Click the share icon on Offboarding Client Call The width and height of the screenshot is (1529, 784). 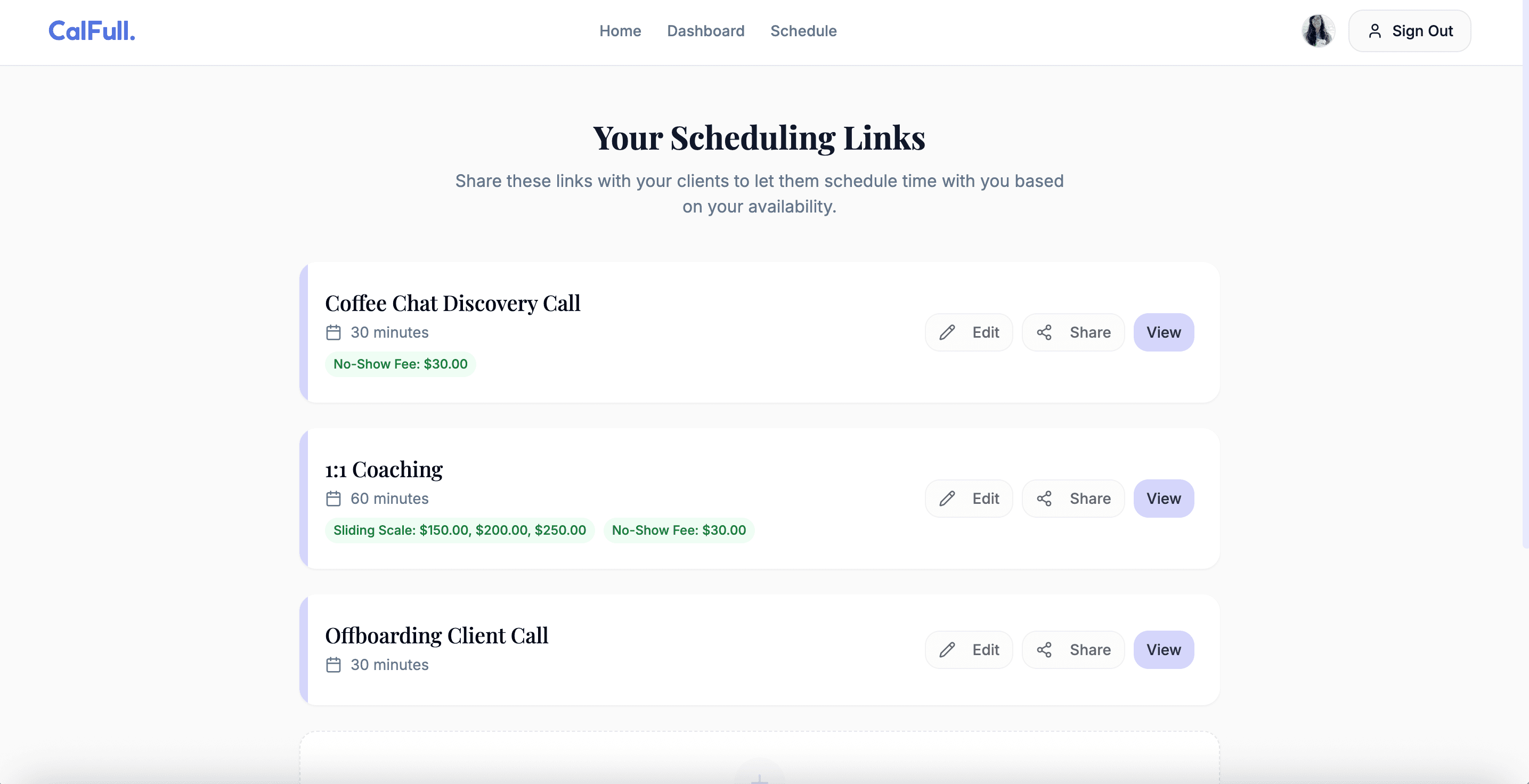(x=1045, y=649)
